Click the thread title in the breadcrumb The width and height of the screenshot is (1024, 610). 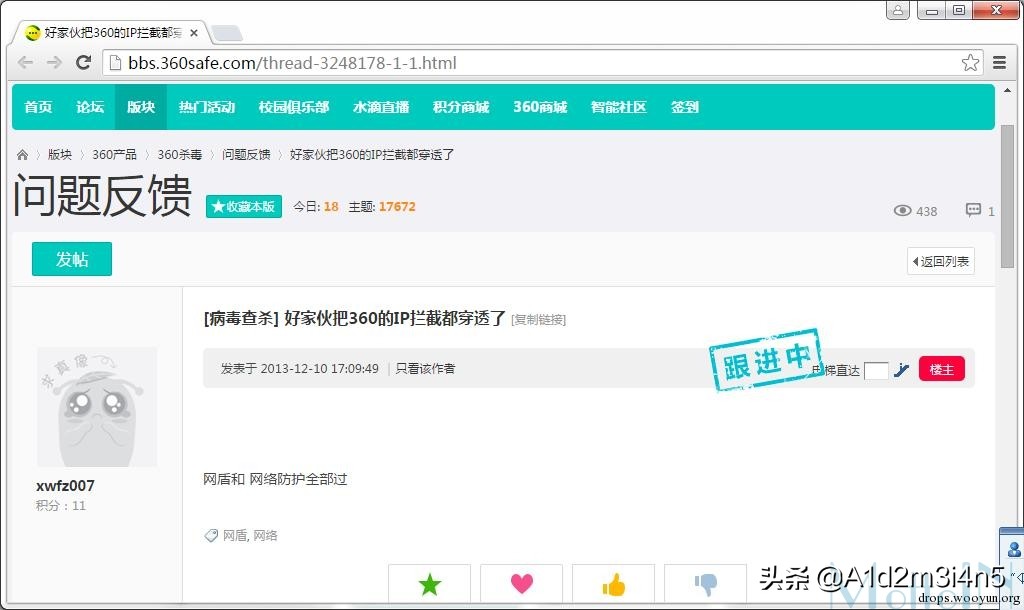coord(372,155)
